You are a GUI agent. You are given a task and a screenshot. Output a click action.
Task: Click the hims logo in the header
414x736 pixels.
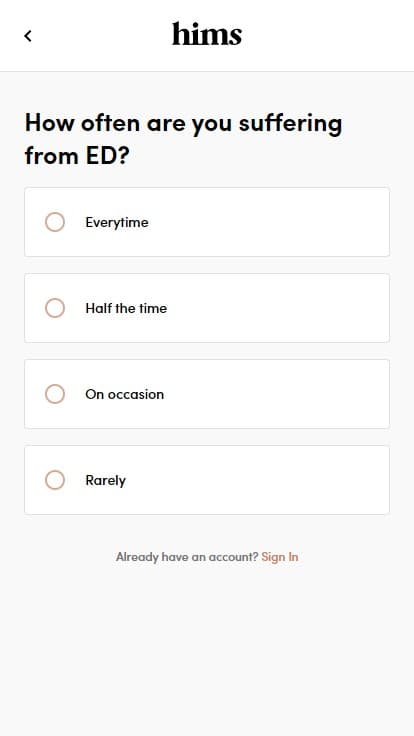207,34
